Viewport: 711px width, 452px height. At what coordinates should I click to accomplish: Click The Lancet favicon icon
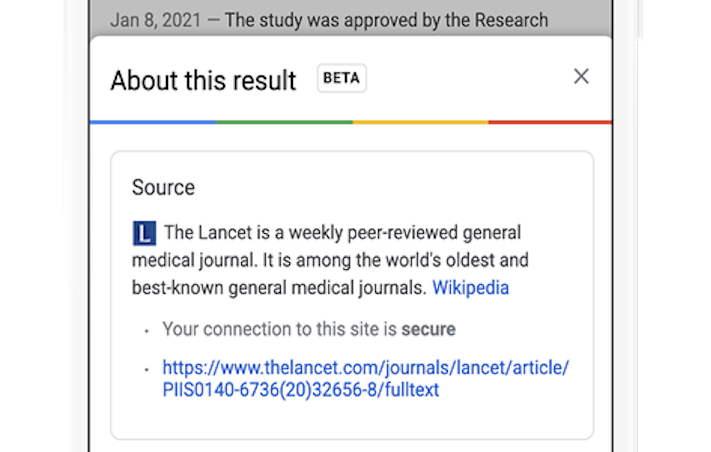click(144, 233)
